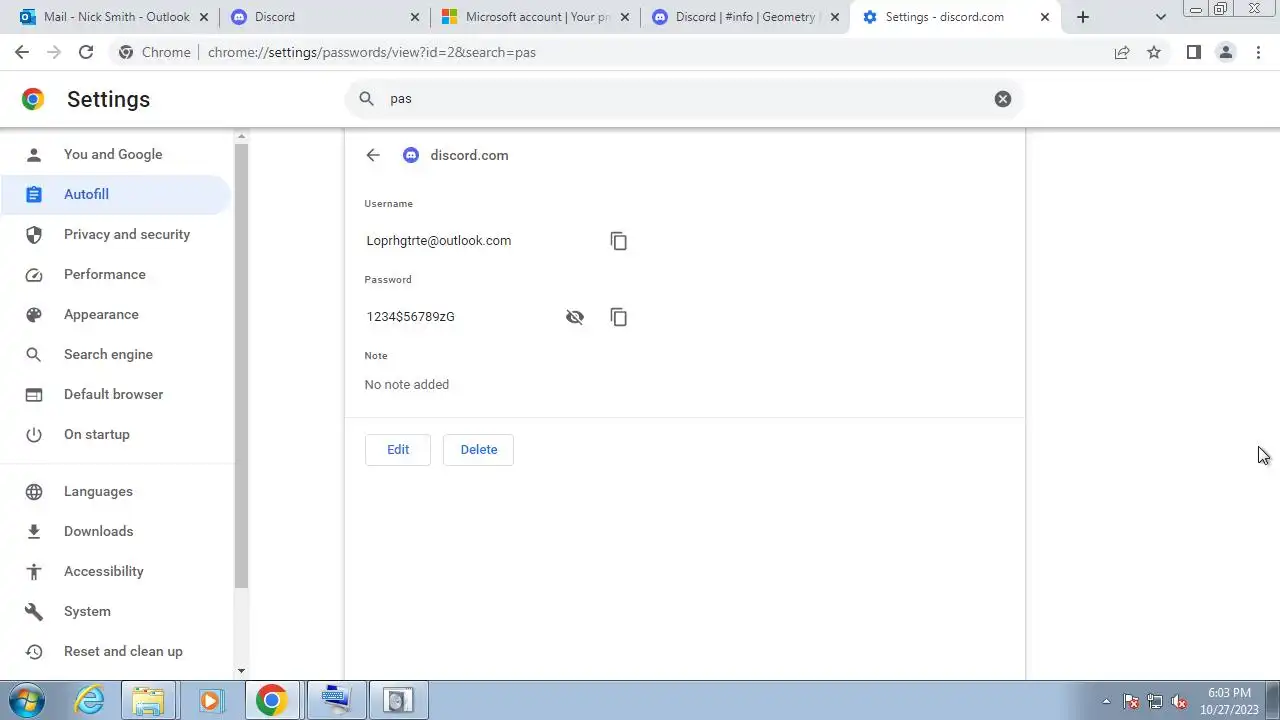Edit the saved discord.com password
Screen dimensions: 1280x720
click(398, 450)
